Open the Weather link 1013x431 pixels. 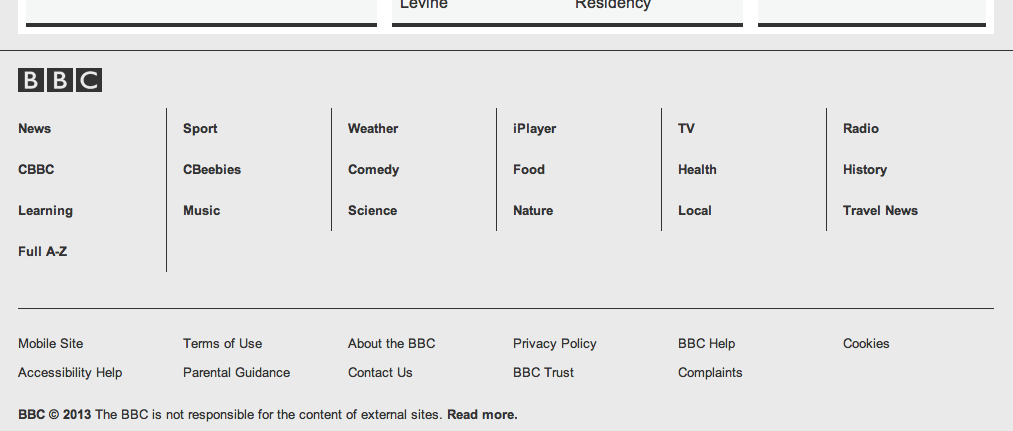(373, 129)
